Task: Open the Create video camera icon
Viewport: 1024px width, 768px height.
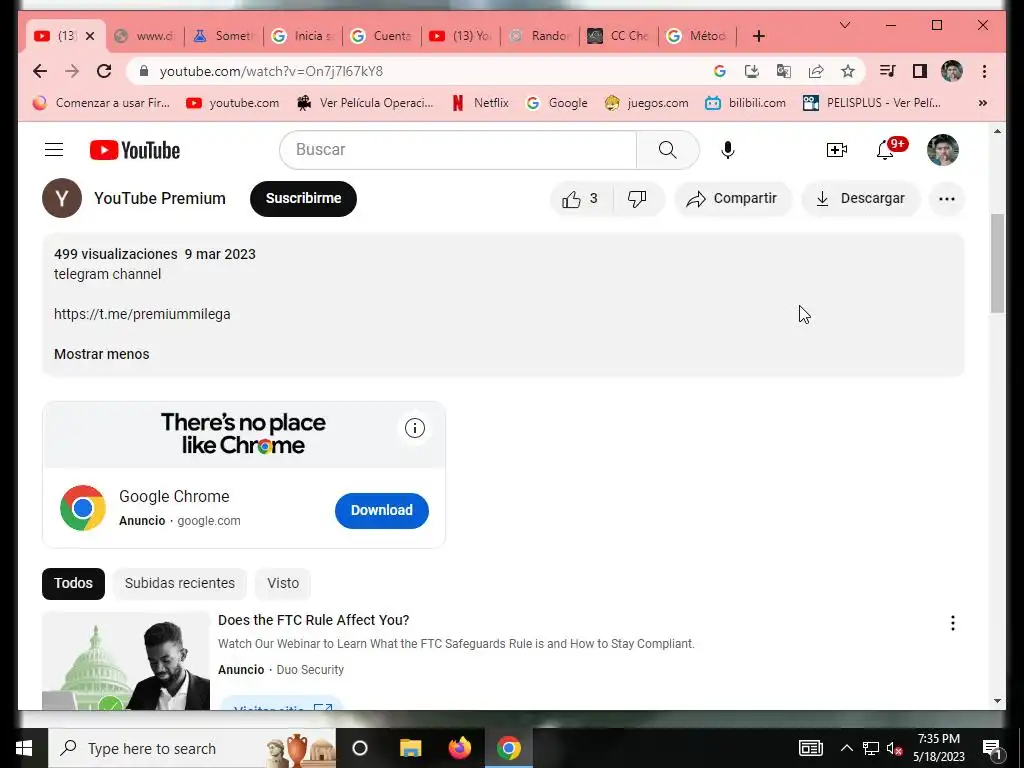Action: 837,150
